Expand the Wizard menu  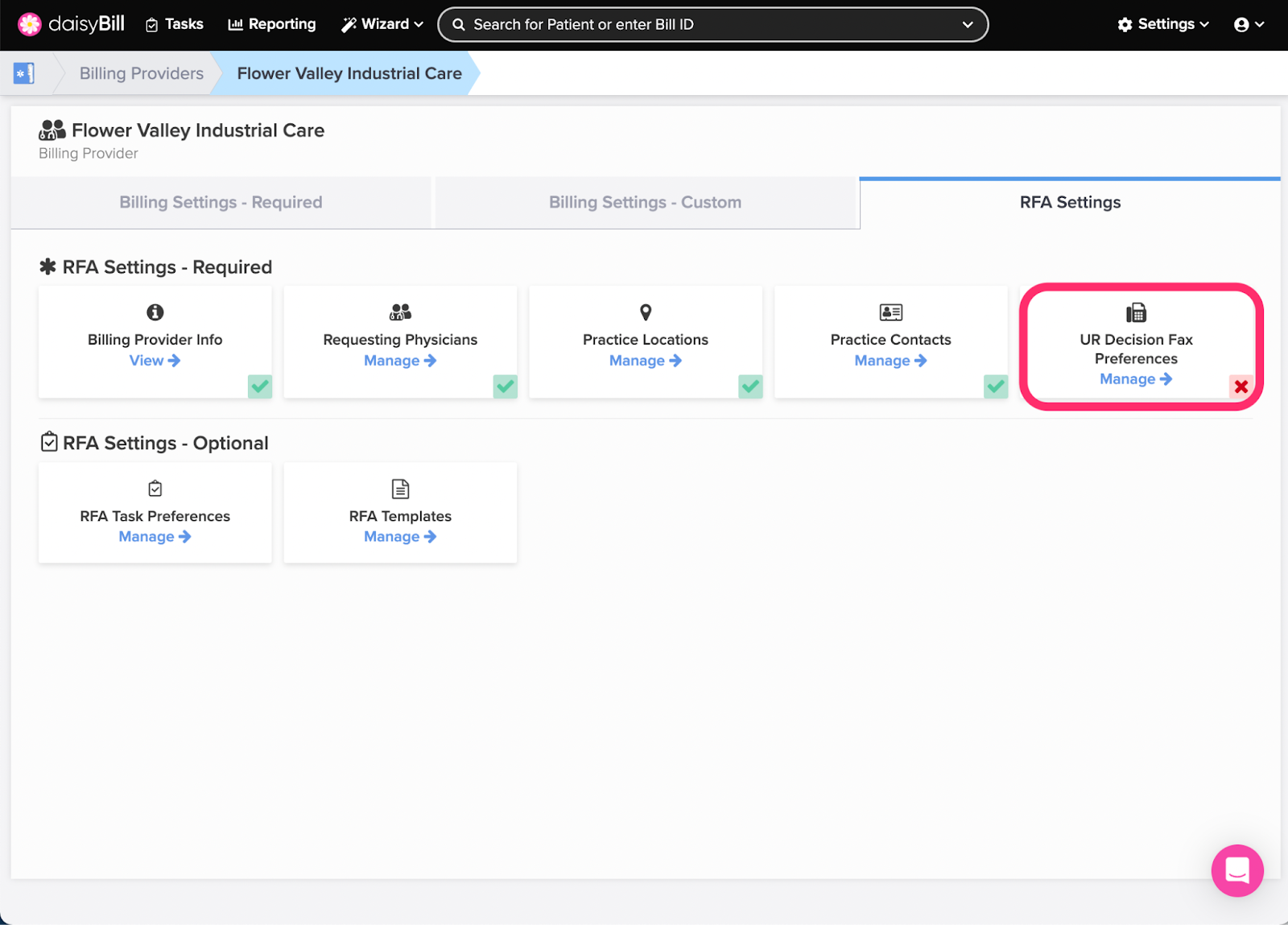tap(382, 24)
